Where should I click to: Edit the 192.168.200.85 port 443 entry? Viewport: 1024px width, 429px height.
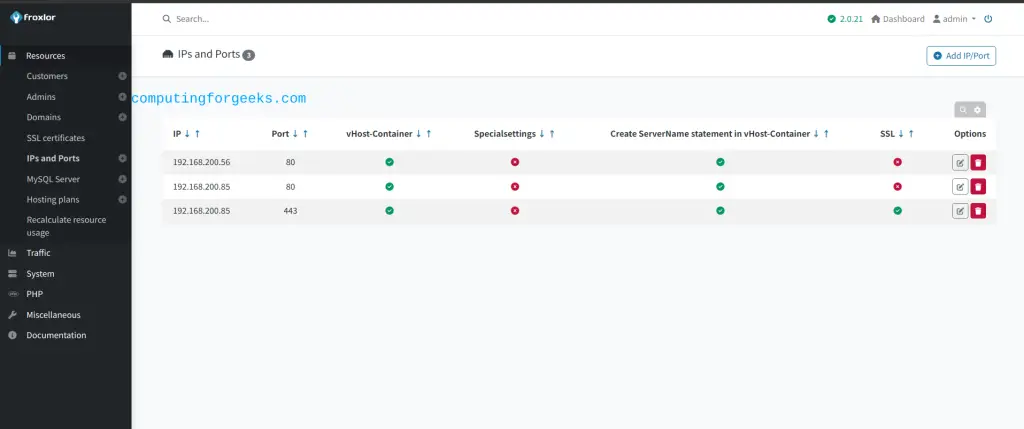(x=960, y=211)
